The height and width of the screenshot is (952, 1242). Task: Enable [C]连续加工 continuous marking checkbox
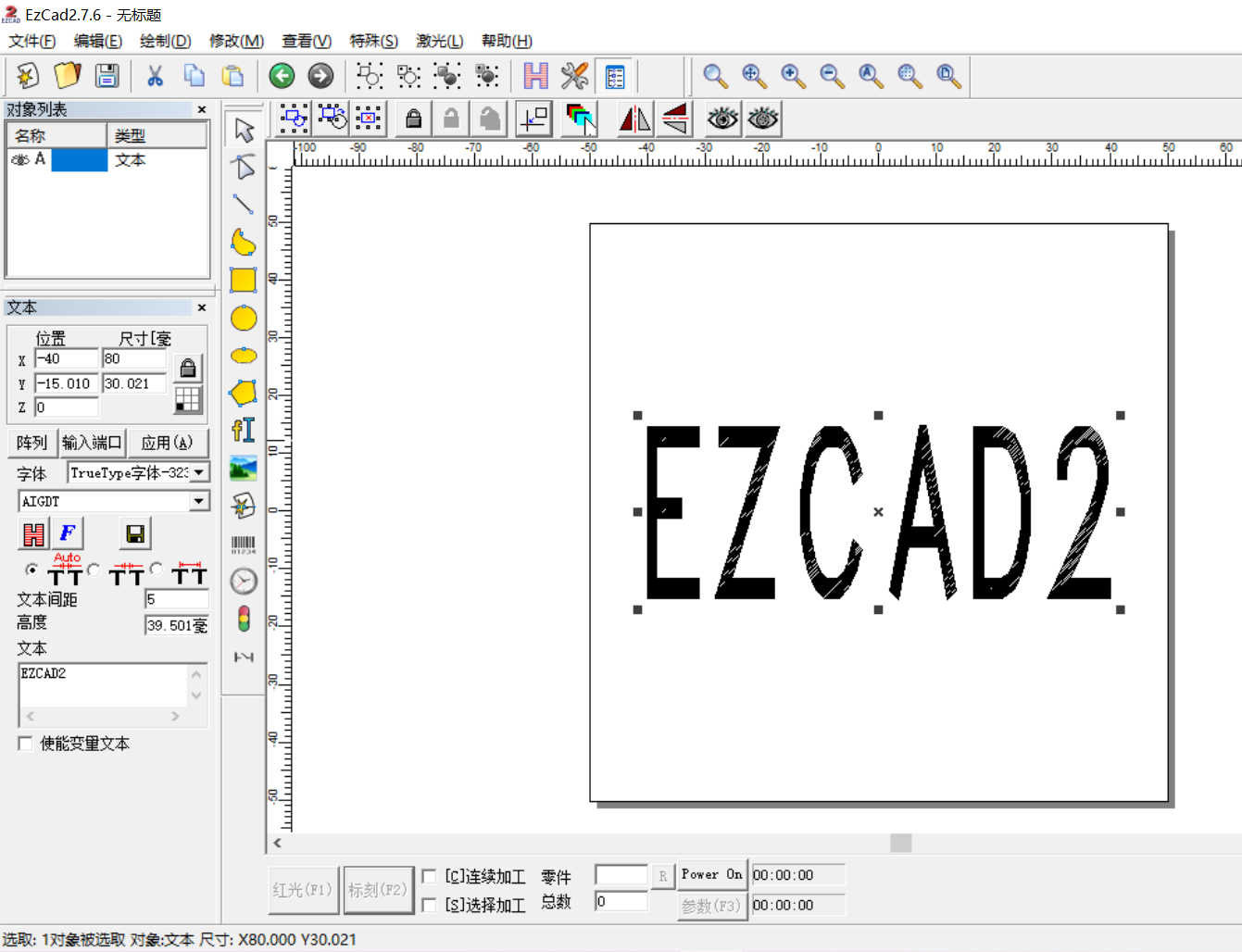pyautogui.click(x=429, y=876)
